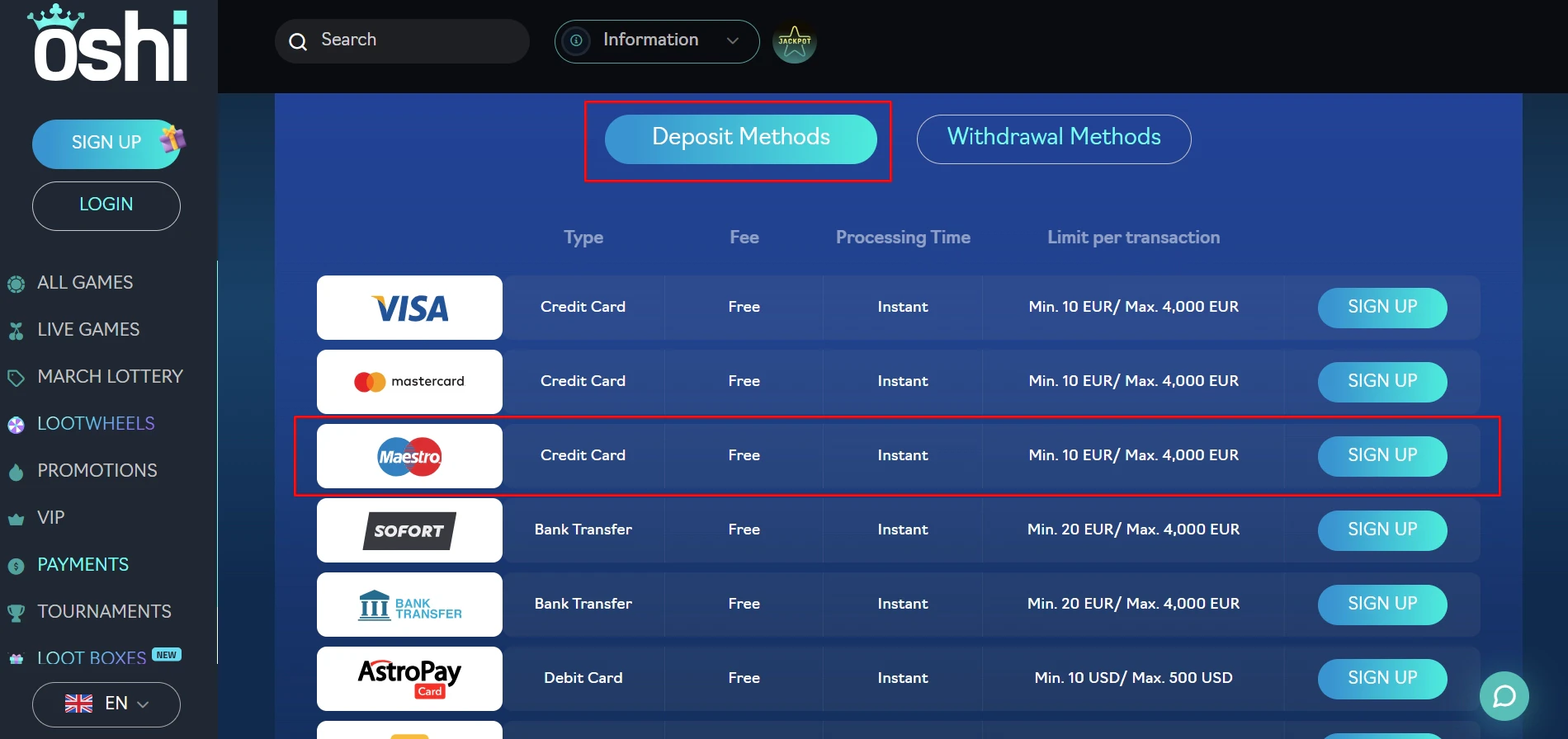Switch to Withdrawal Methods tab
The image size is (1568, 739).
(x=1054, y=139)
